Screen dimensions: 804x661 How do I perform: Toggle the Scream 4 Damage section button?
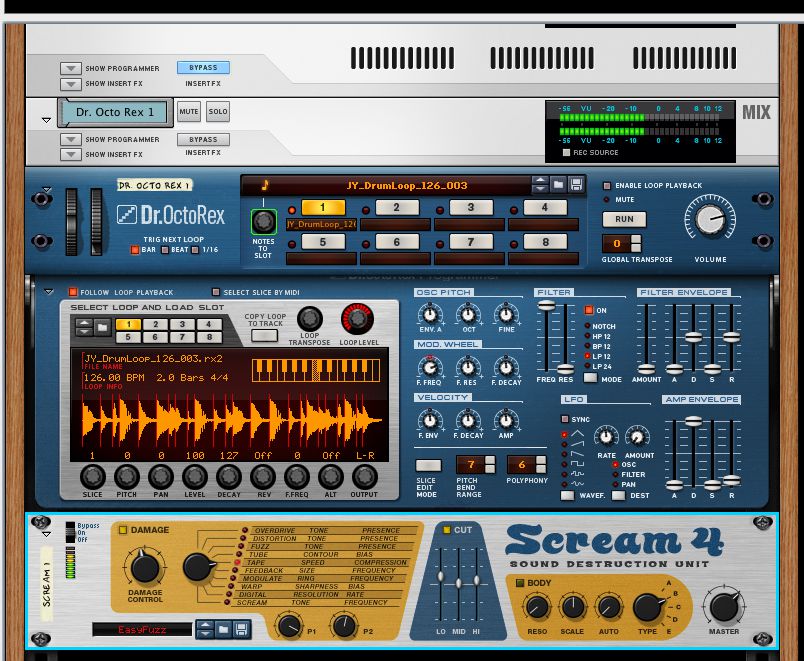pyautogui.click(x=123, y=530)
